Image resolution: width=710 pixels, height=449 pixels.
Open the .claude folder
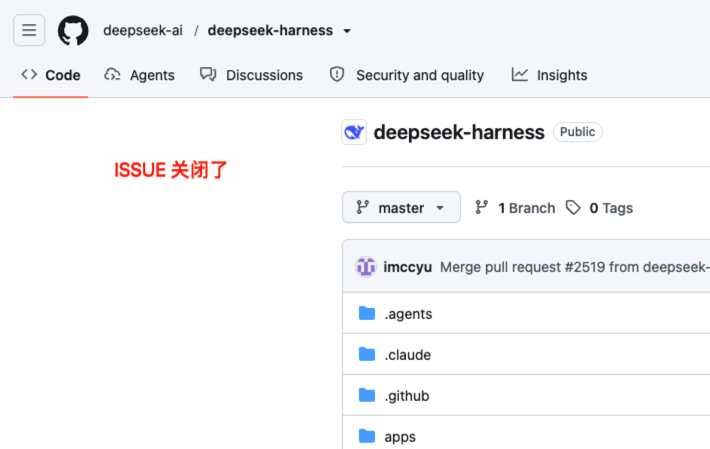pos(408,355)
